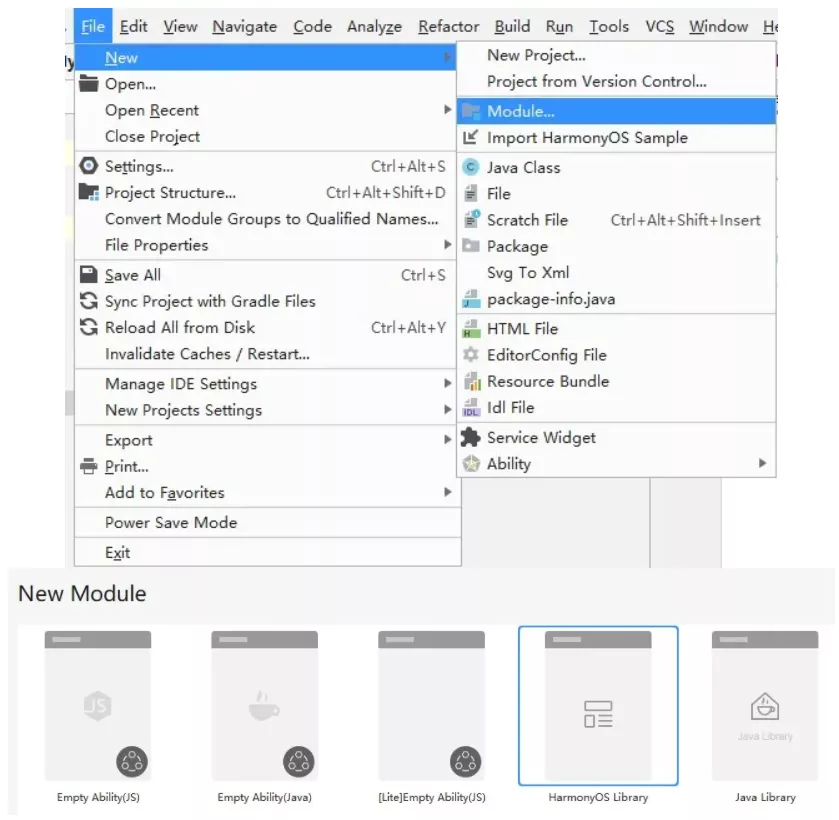This screenshot has height=820, width=839.
Task: Click the HTML File icon
Action: pyautogui.click(x=471, y=328)
